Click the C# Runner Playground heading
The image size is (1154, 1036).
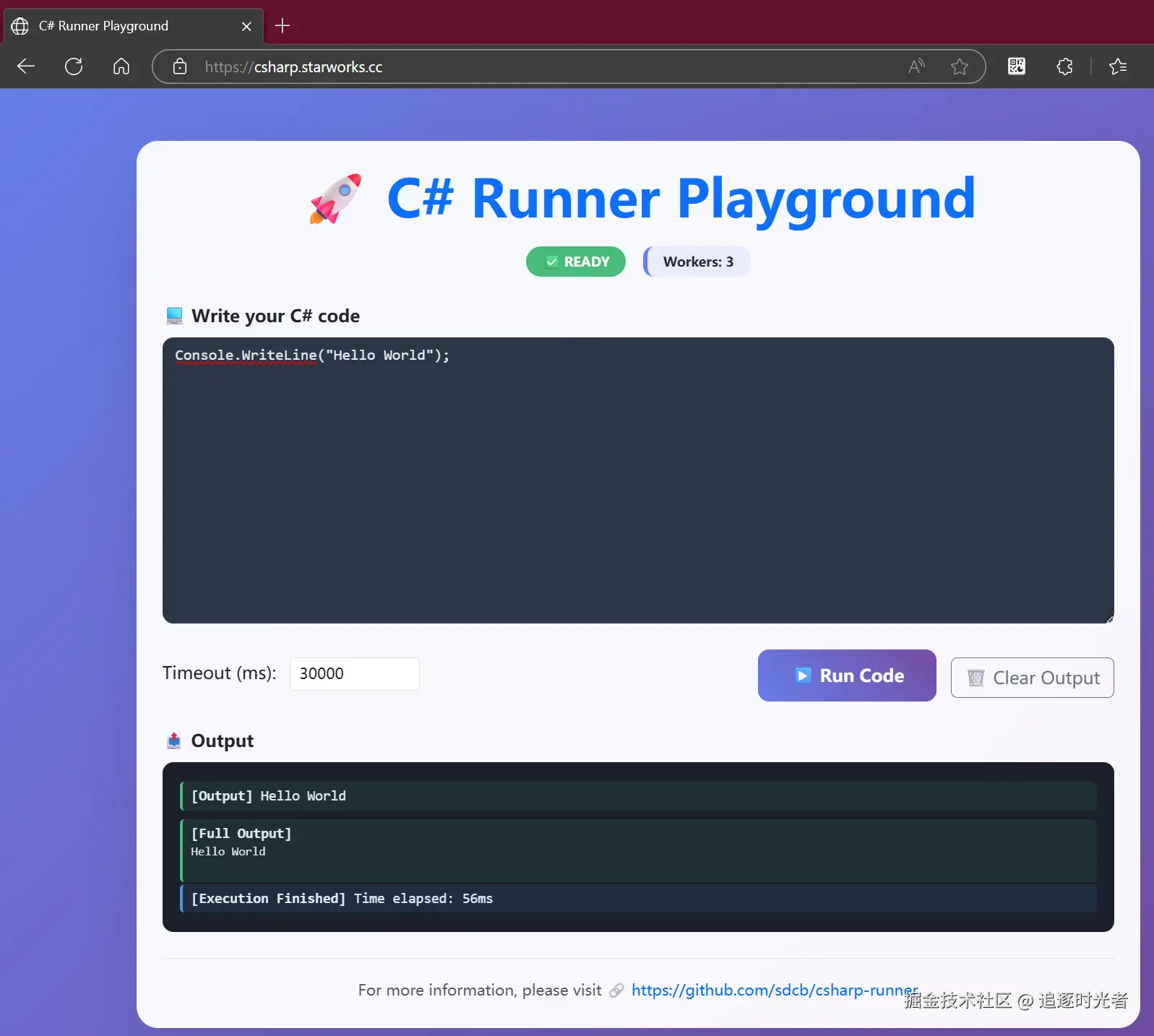[681, 199]
